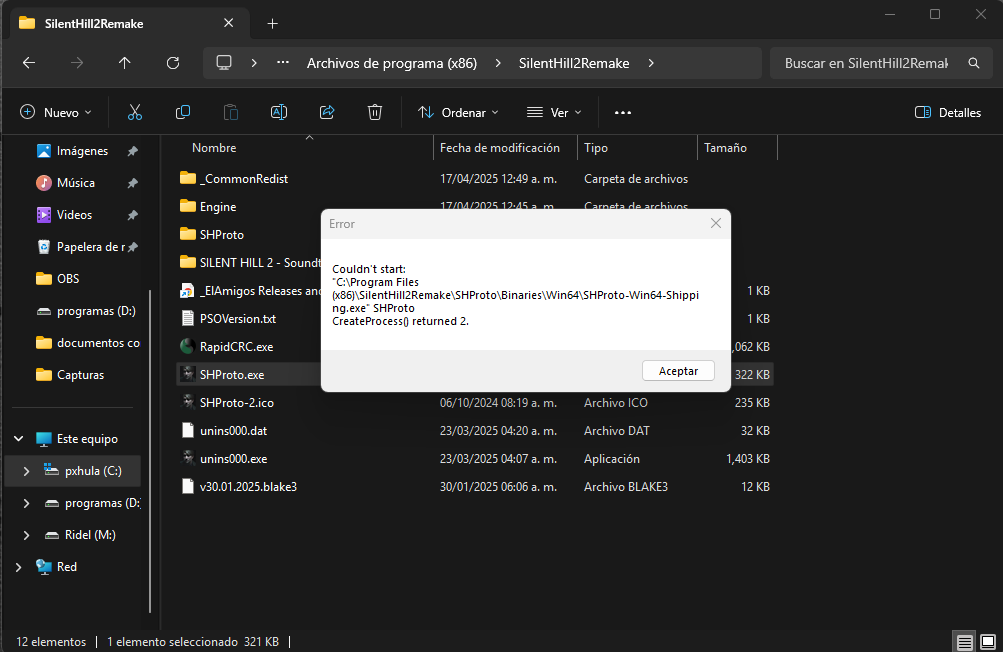Switch to large thumbnails view icon in status bar
This screenshot has width=1003, height=652.
coord(988,641)
